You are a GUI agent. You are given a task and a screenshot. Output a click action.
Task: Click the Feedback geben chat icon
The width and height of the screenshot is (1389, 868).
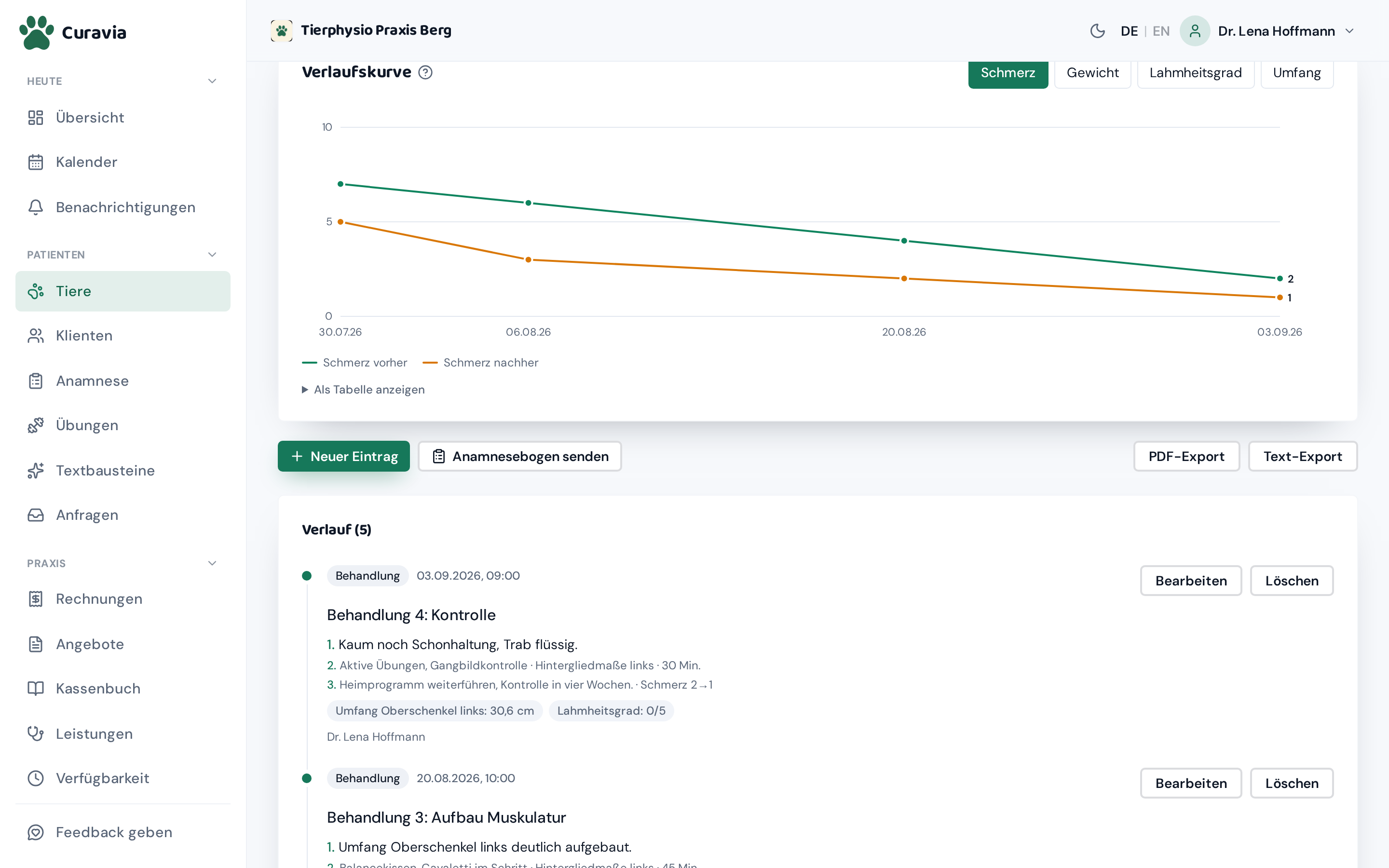pos(36,832)
